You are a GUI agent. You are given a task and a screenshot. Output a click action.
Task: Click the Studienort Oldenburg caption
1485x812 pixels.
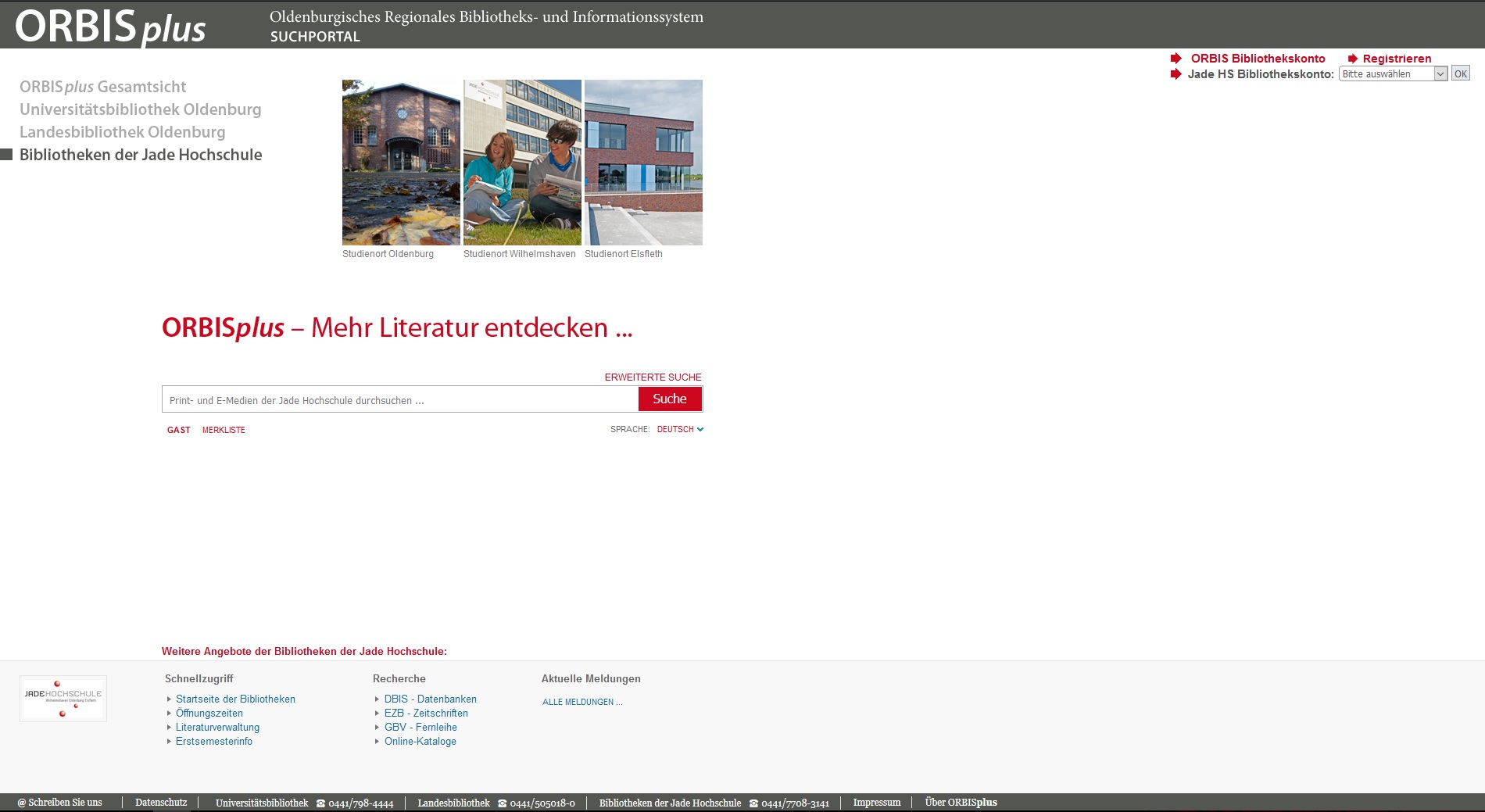coord(388,254)
